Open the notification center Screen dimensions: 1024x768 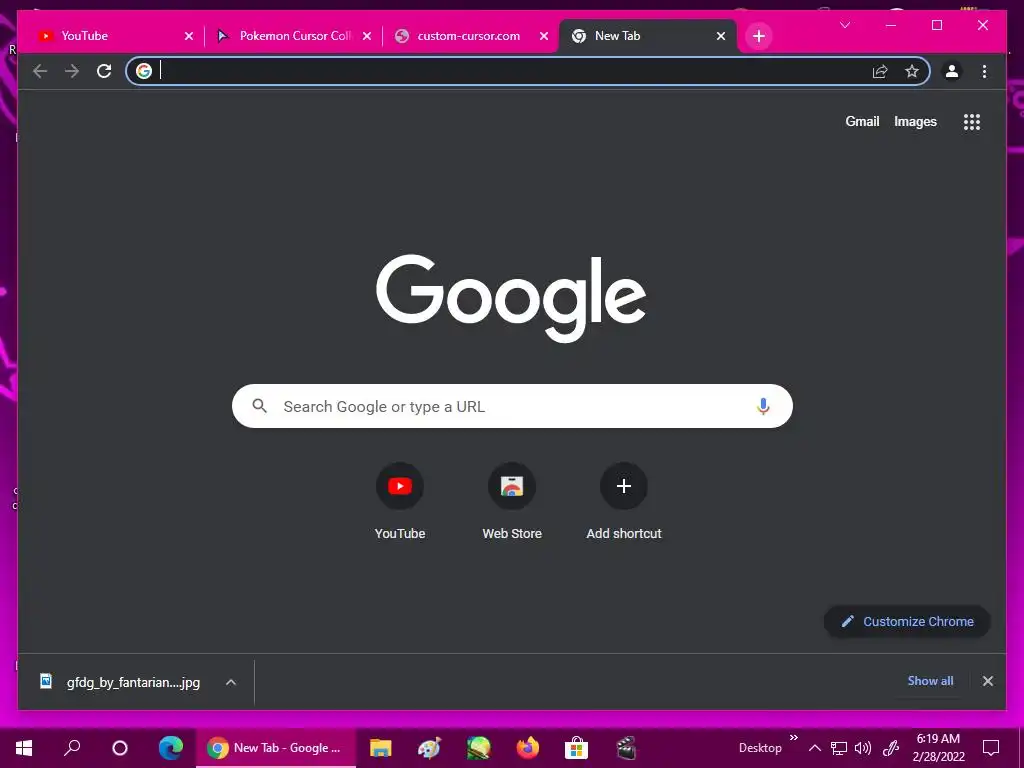click(991, 748)
